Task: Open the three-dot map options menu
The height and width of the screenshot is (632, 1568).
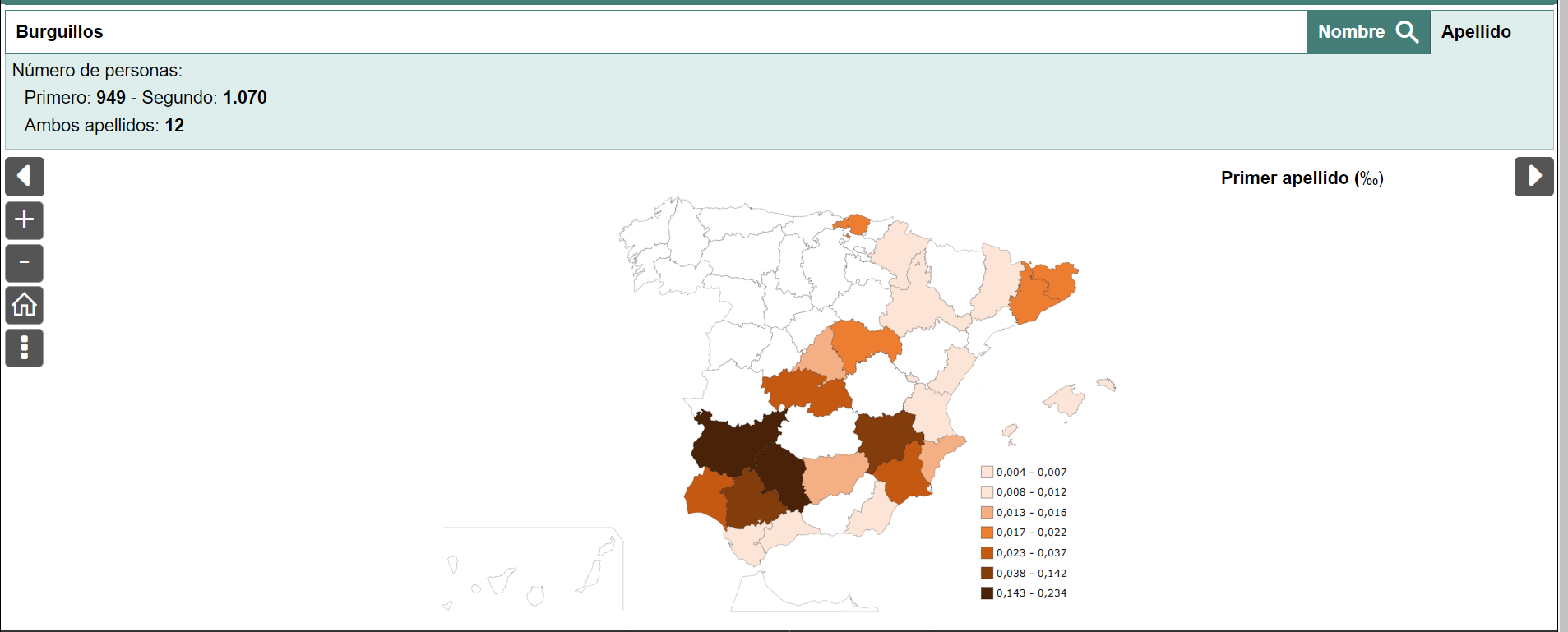Action: click(25, 348)
